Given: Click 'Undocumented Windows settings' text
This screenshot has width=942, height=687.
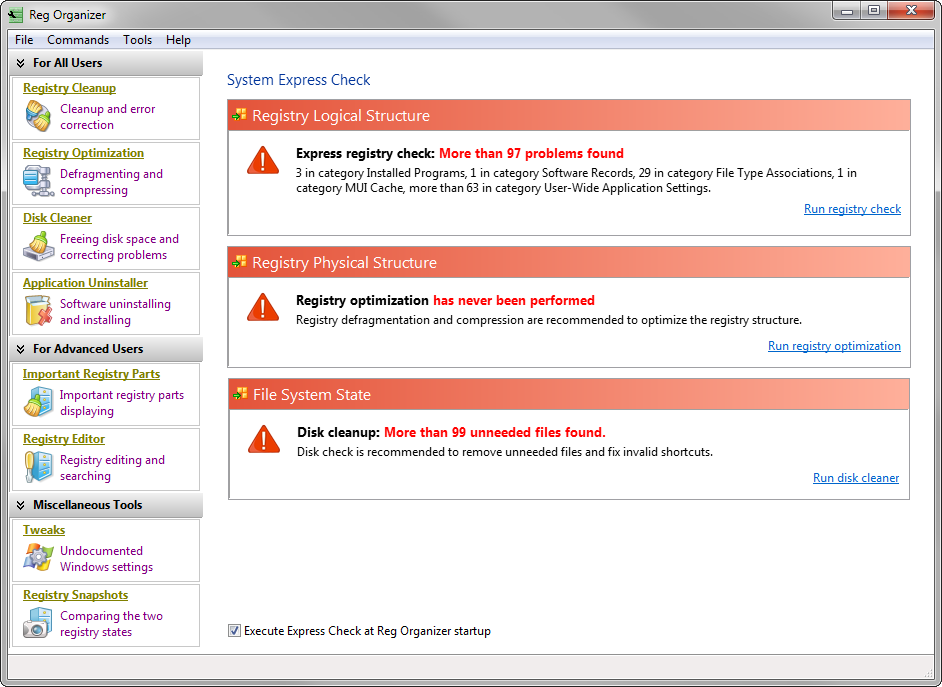Looking at the screenshot, I should click(x=106, y=558).
